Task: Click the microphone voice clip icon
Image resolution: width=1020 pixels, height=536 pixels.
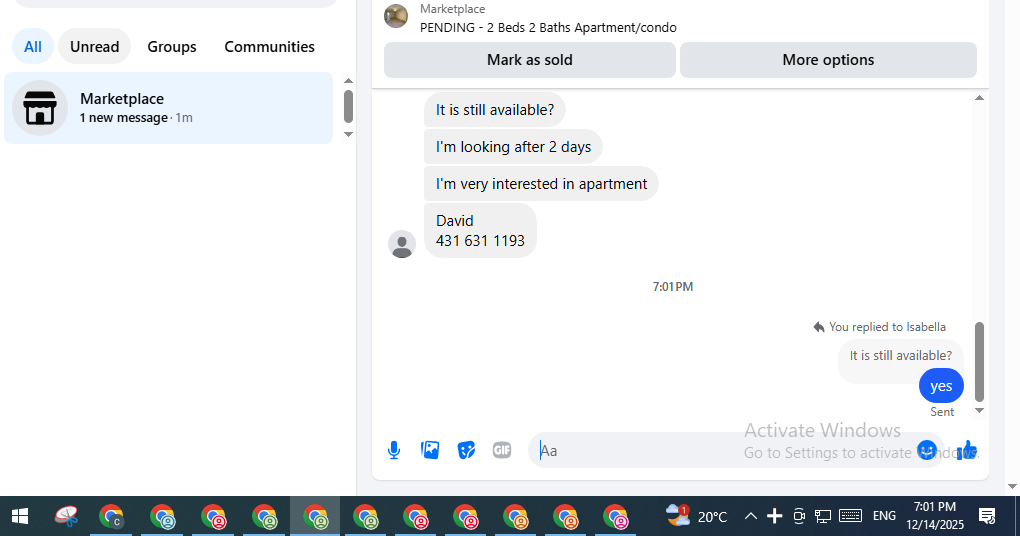Action: click(x=394, y=450)
